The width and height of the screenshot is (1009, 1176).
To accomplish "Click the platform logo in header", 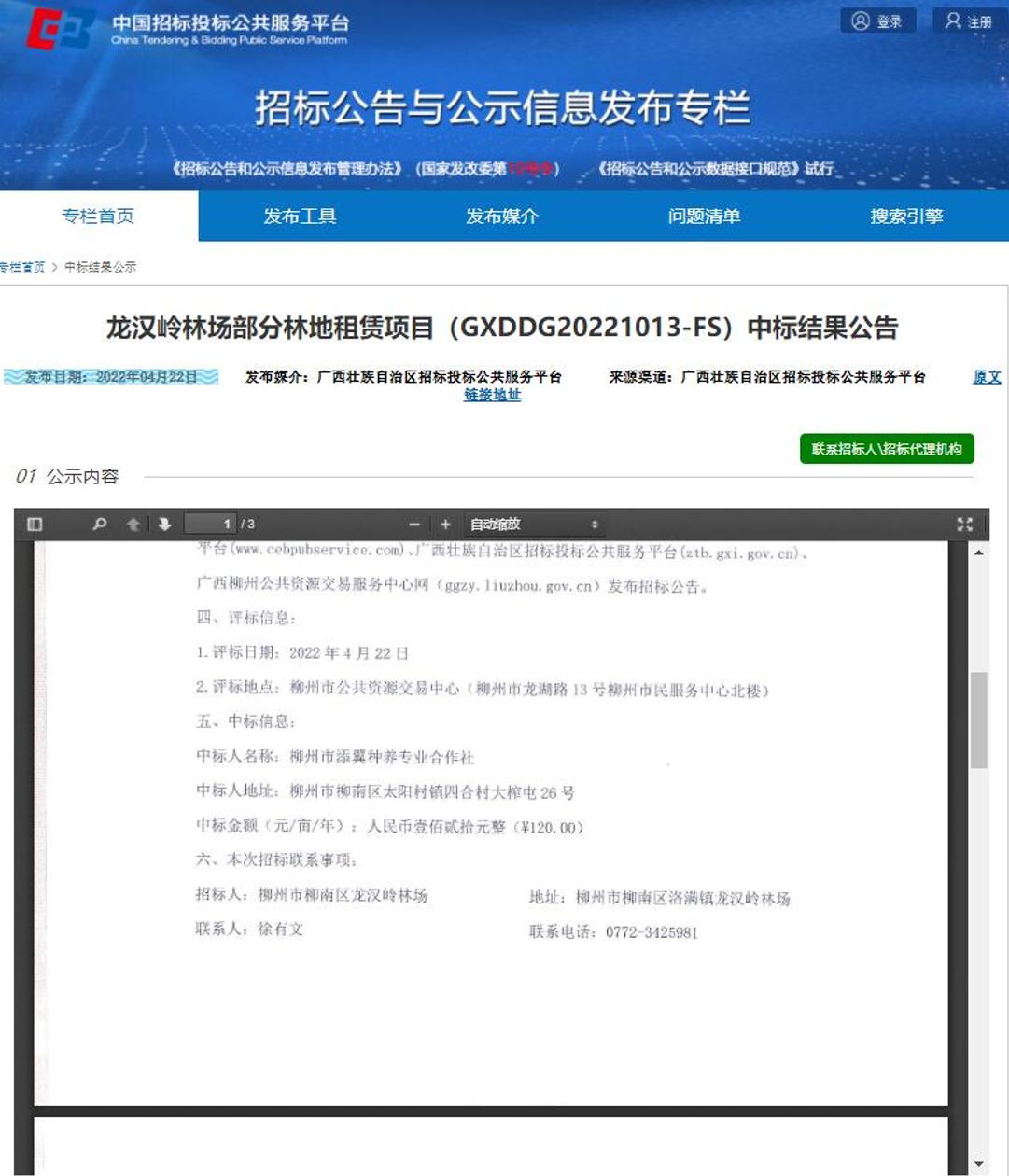I will tap(60, 28).
